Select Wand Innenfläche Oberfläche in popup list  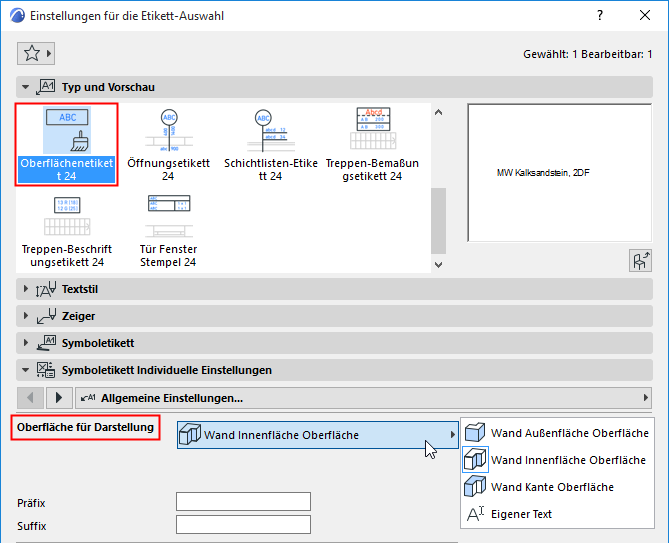pos(557,460)
